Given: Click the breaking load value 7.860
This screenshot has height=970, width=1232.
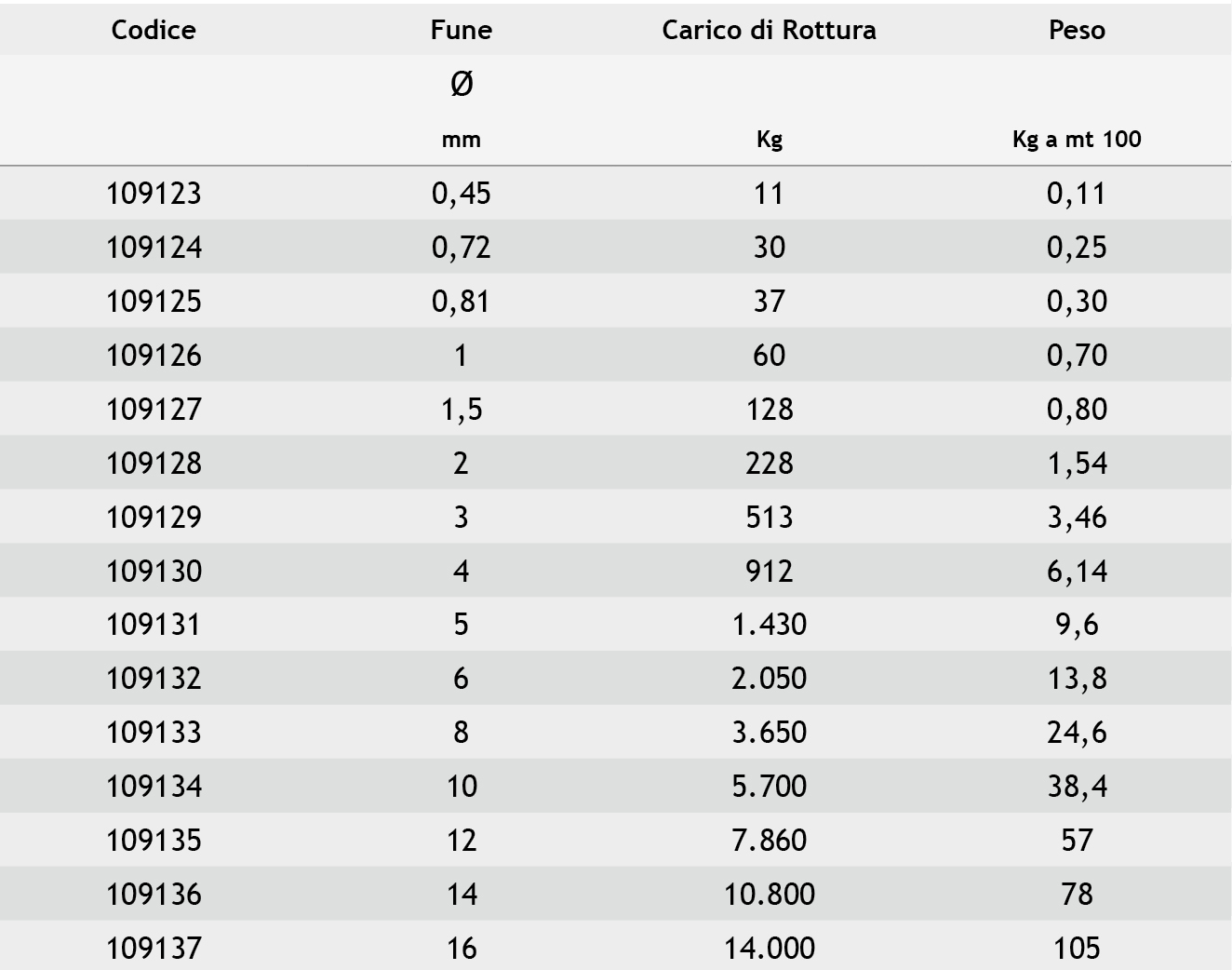Looking at the screenshot, I should tap(769, 841).
